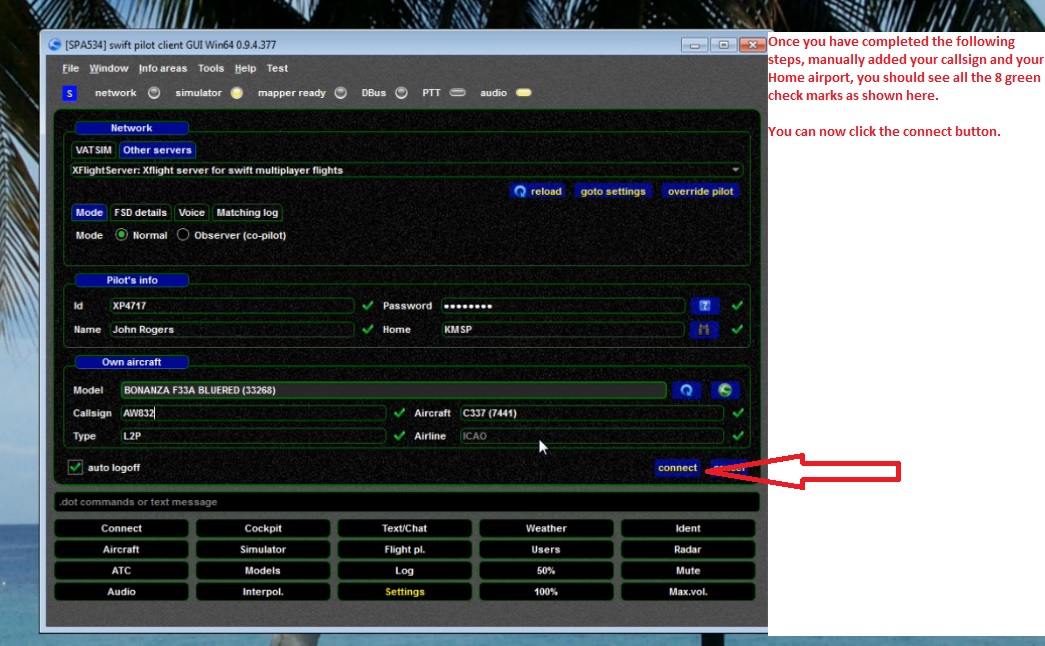
Task: Click the audio indicator light
Action: 524,93
